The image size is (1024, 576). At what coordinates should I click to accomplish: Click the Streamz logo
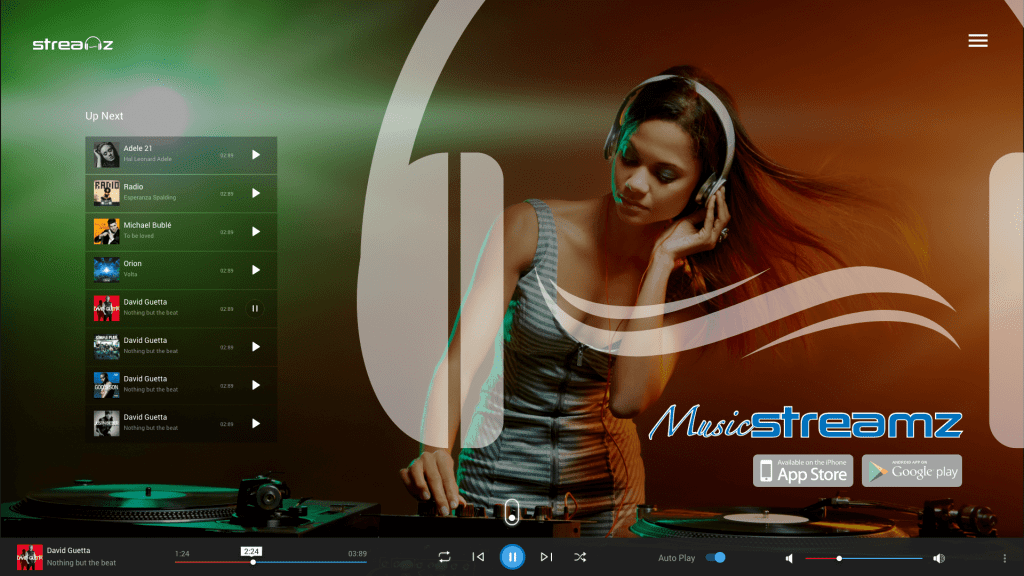click(73, 44)
